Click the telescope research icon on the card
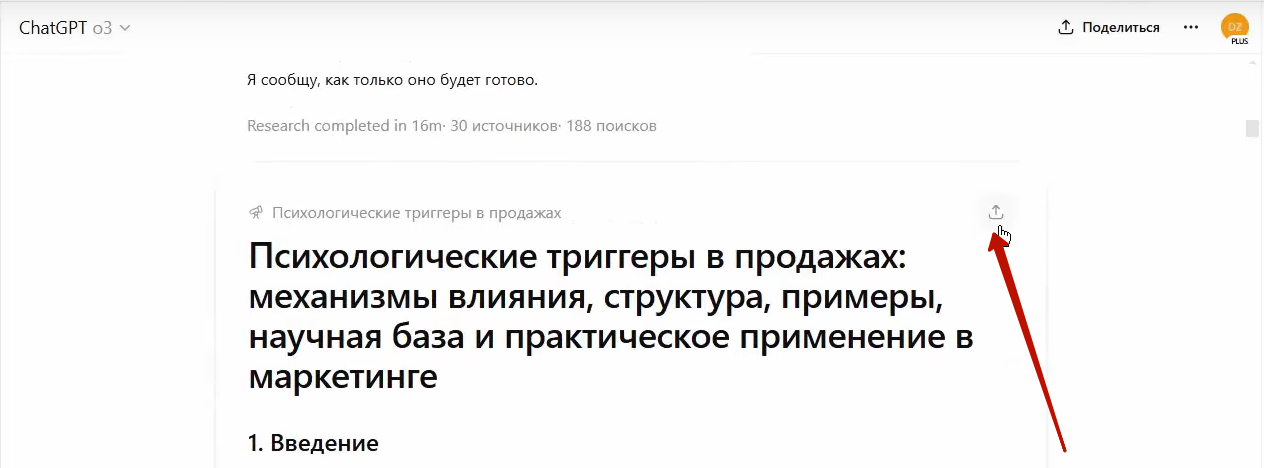Viewport: 1264px width, 468px height. pos(256,213)
